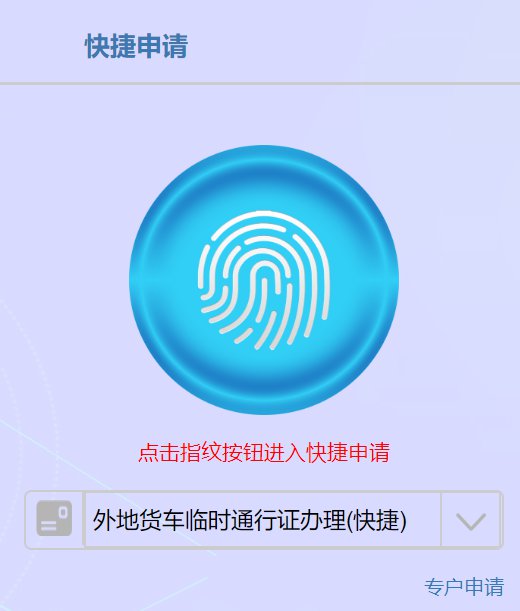The height and width of the screenshot is (611, 520).
Task: Click the gray card icon beside dropdown
Action: click(54, 518)
